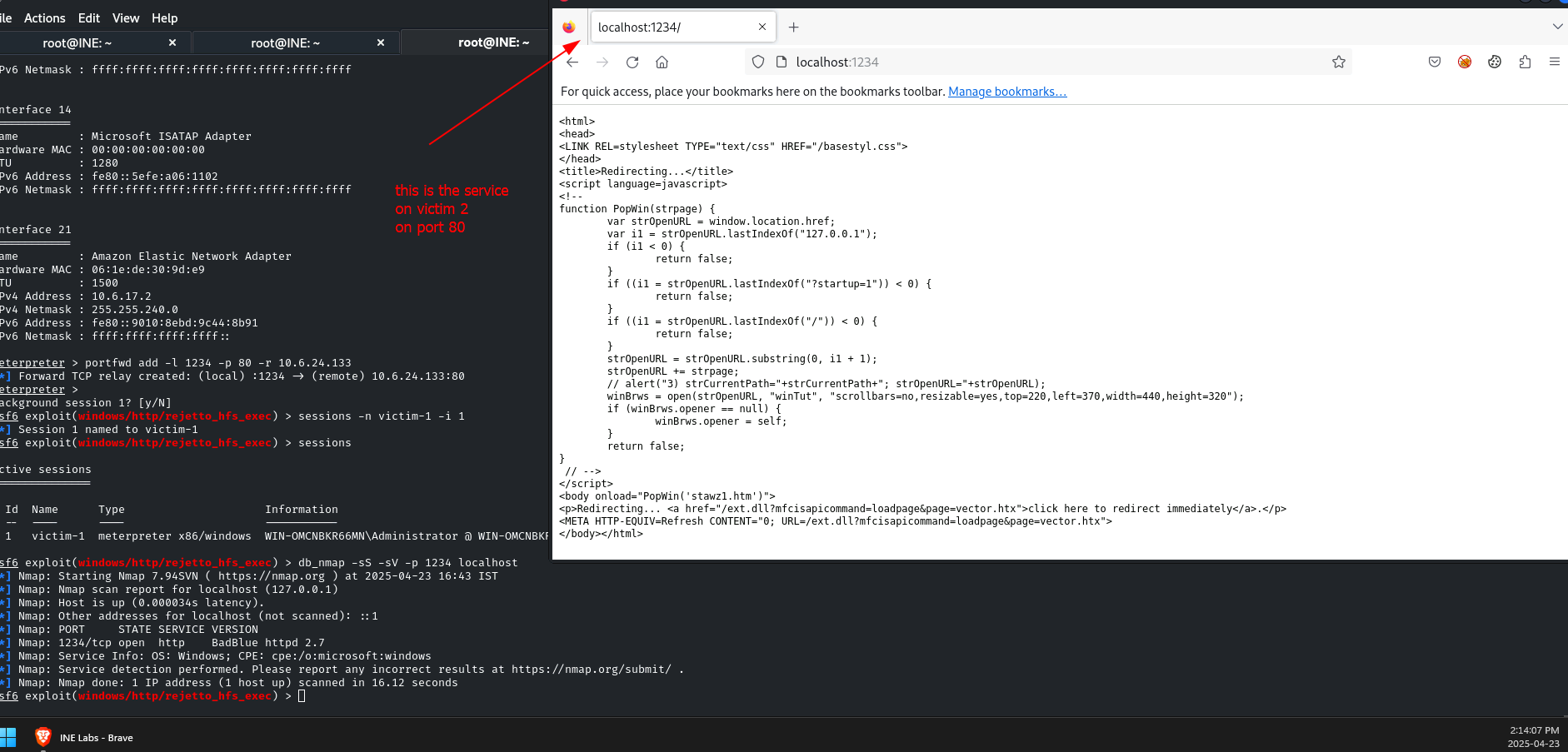1568x752 pixels.
Task: Open the terminal Help menu
Action: 164,17
